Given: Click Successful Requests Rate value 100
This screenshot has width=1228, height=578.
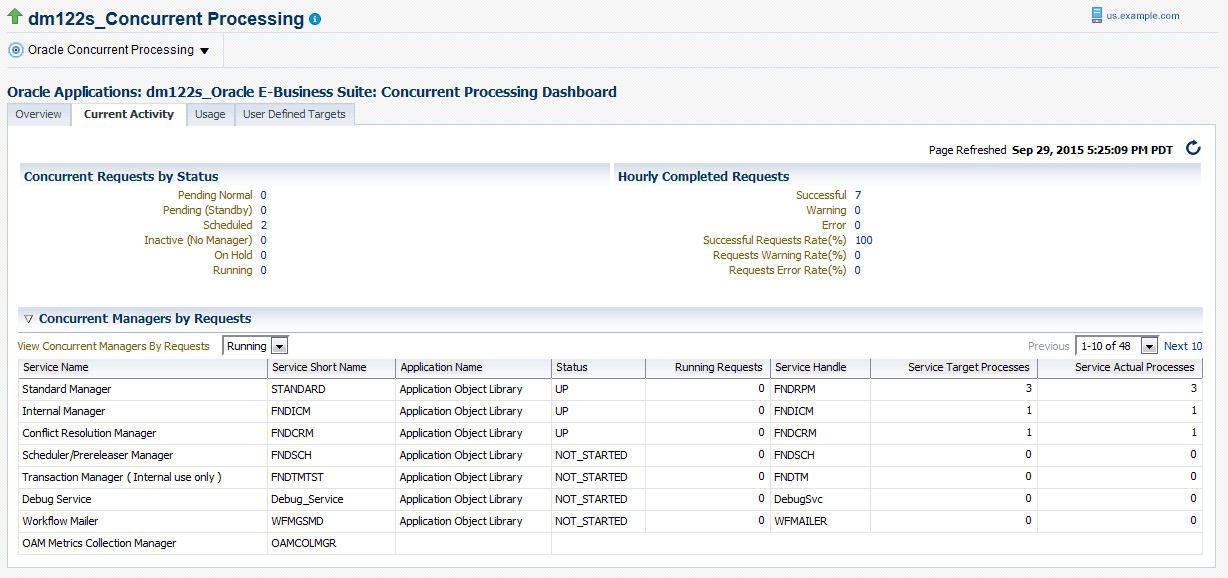Looking at the screenshot, I should (x=864, y=240).
